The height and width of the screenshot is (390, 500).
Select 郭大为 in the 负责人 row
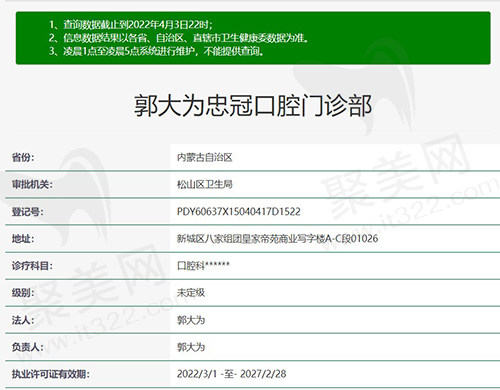pyautogui.click(x=191, y=347)
